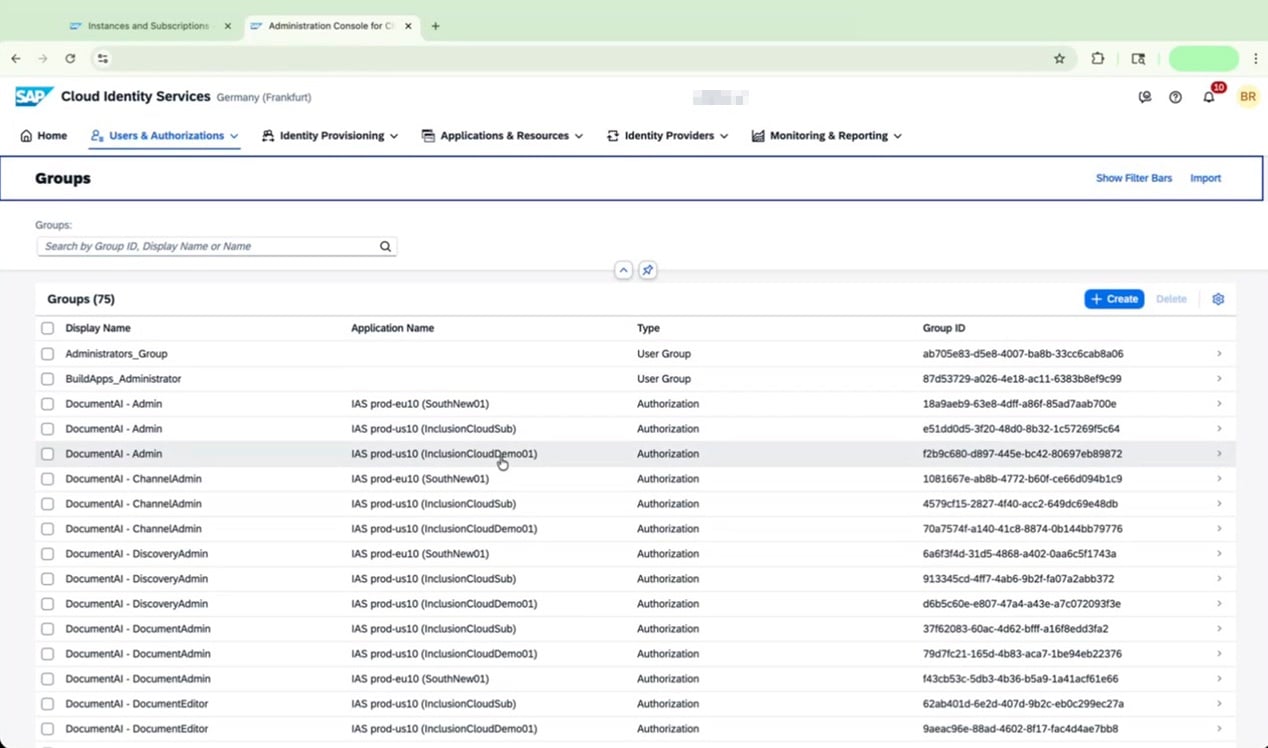Switch to Administration Console browser tab

[330, 26]
